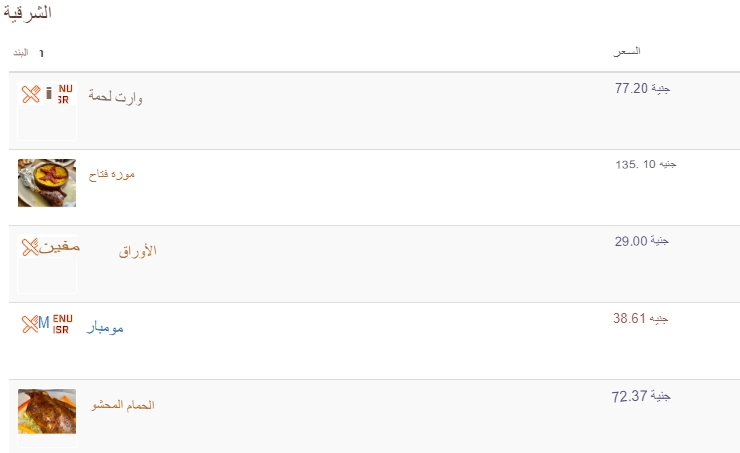
Task: Click the الشرقية section heading
Action: click(x=27, y=12)
